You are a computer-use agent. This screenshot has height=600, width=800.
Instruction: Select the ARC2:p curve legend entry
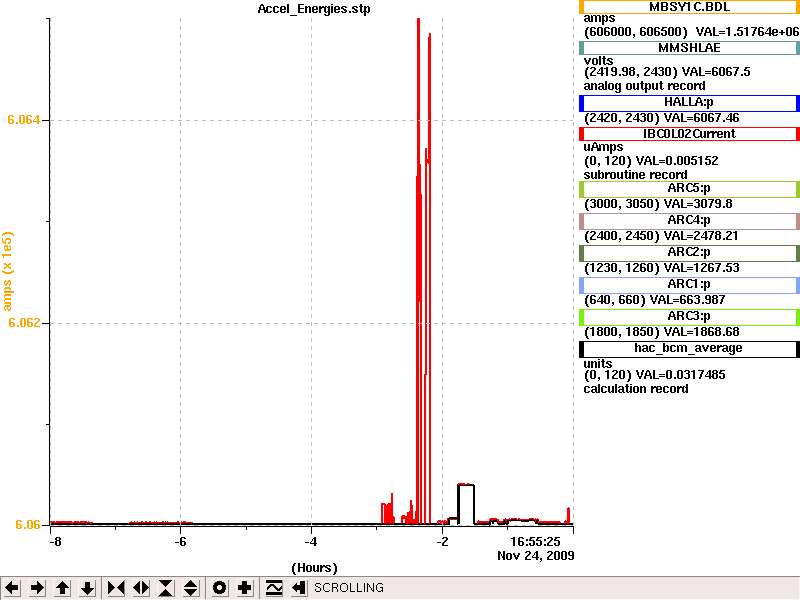[689, 253]
